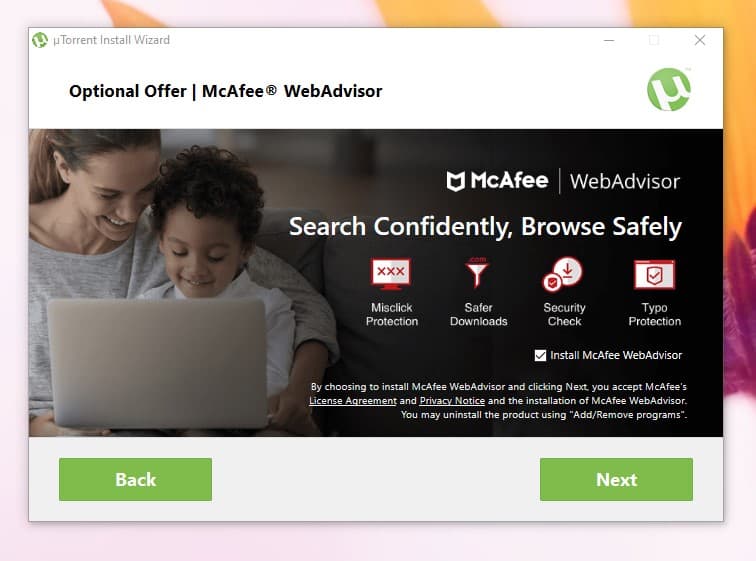Click the green µTorrent logo in header
Screen dimensions: 756x561
pos(669,89)
